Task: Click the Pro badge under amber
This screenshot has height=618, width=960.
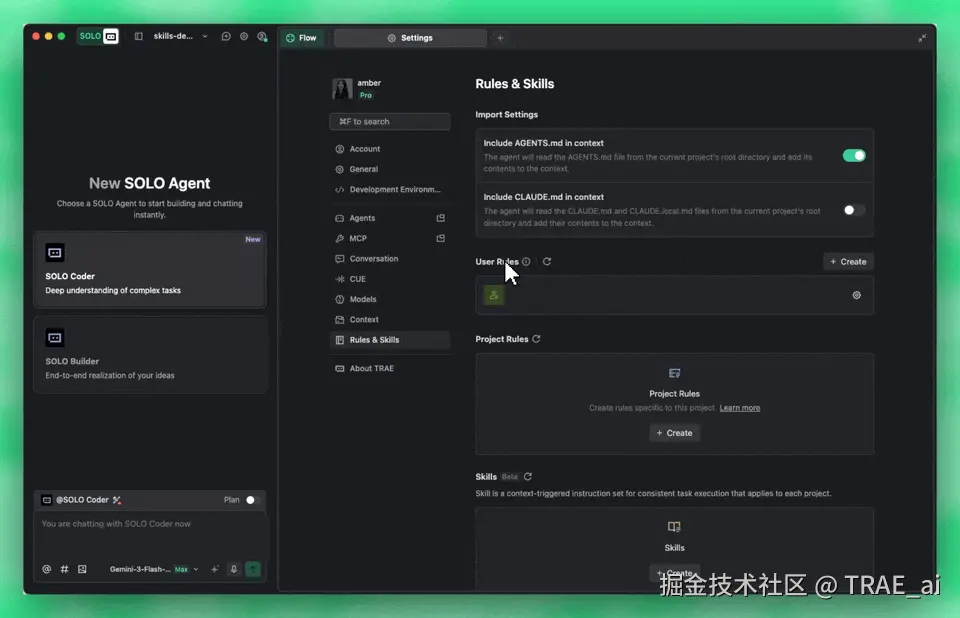Action: pos(366,95)
